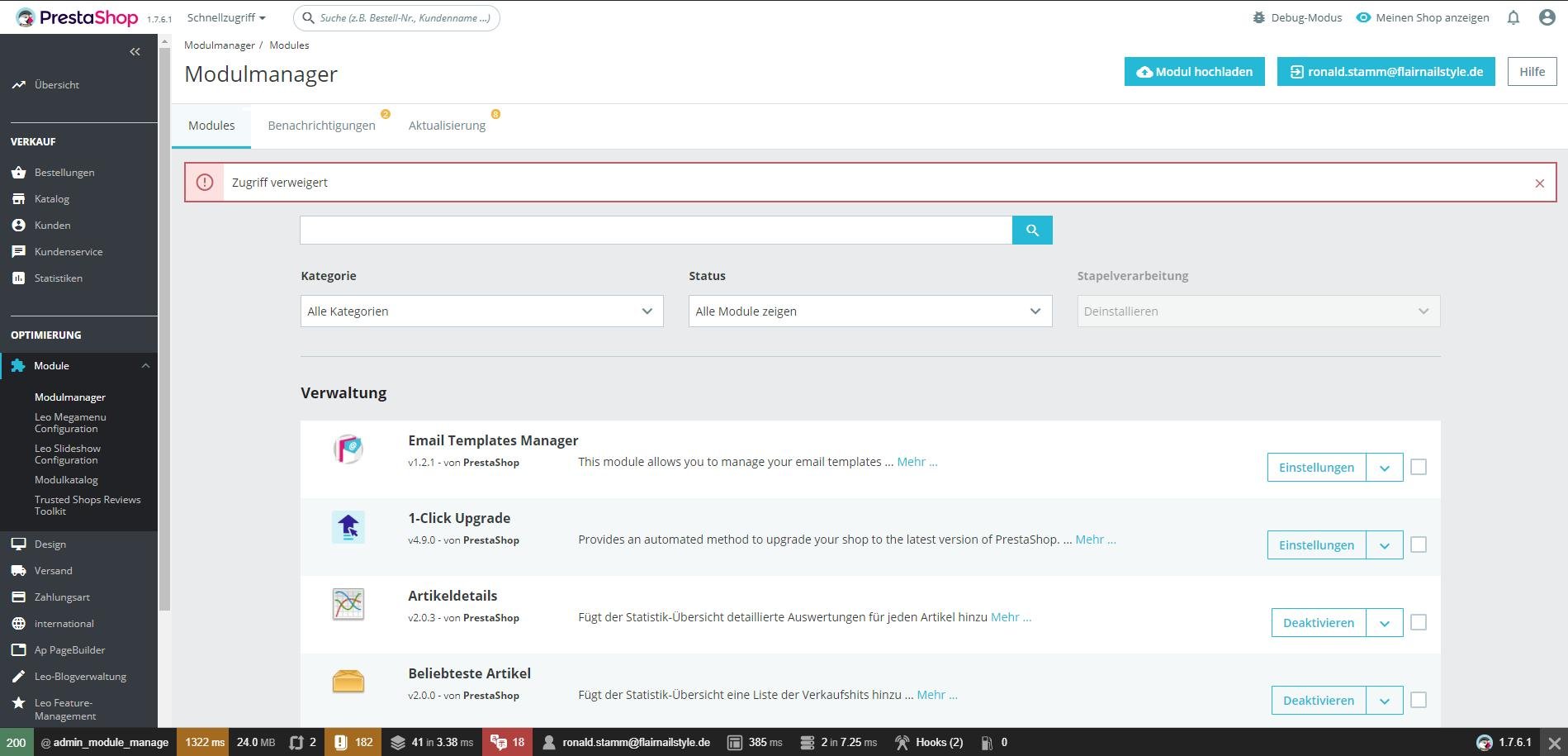Expand 1-Click Upgrade actions dropdown arrow
This screenshot has width=1568, height=756.
pos(1385,545)
